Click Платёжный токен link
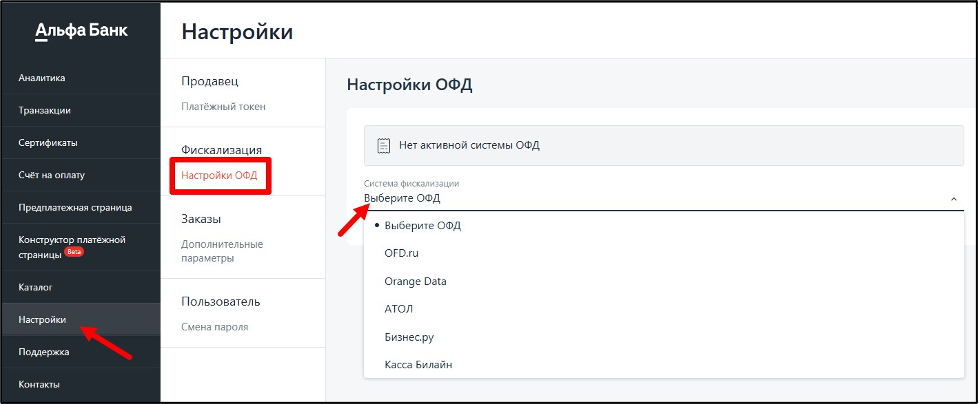This screenshot has width=979, height=404. pos(224,107)
